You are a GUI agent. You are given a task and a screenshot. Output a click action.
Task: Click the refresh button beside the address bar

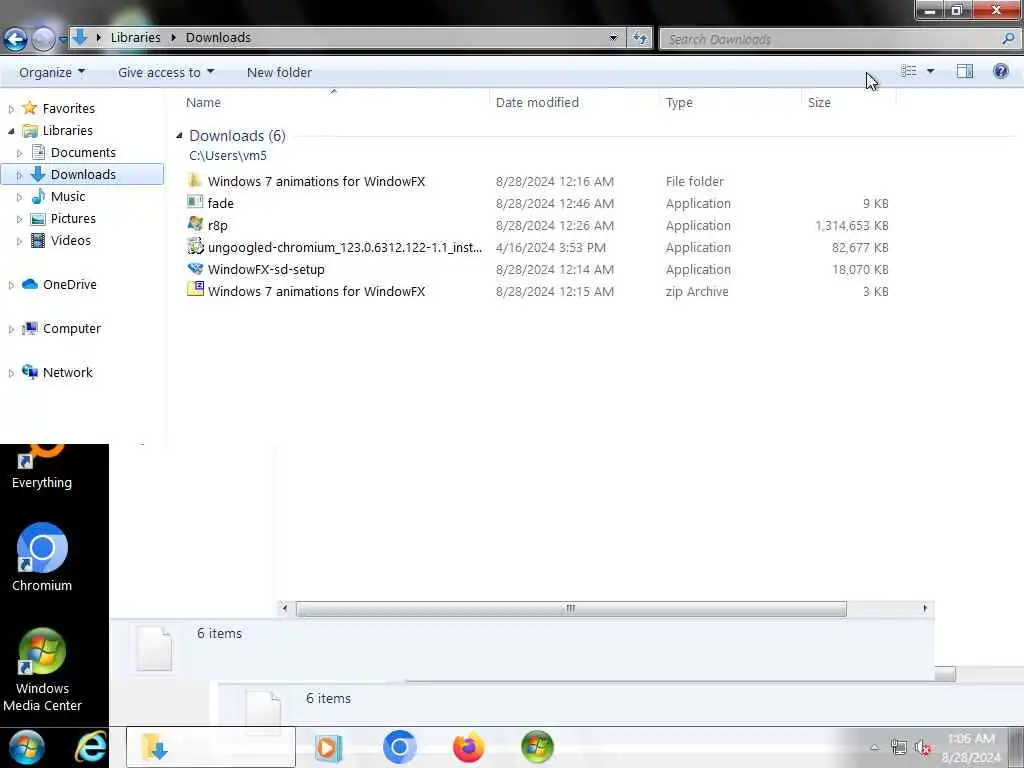(x=639, y=38)
